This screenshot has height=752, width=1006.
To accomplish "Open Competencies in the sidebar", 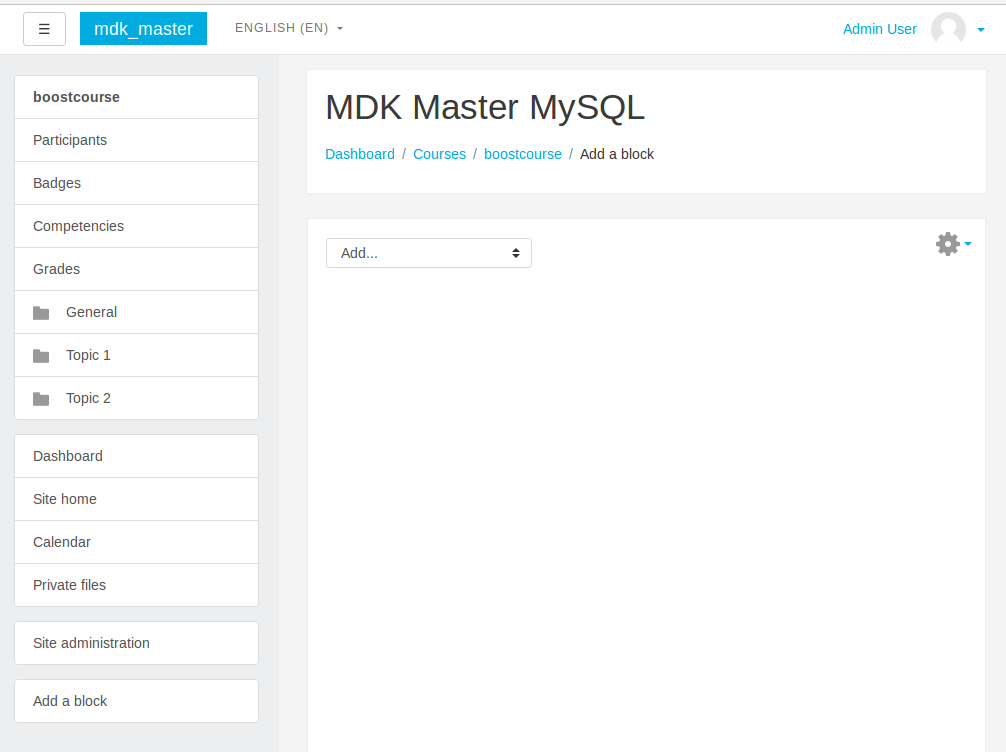I will [137, 226].
